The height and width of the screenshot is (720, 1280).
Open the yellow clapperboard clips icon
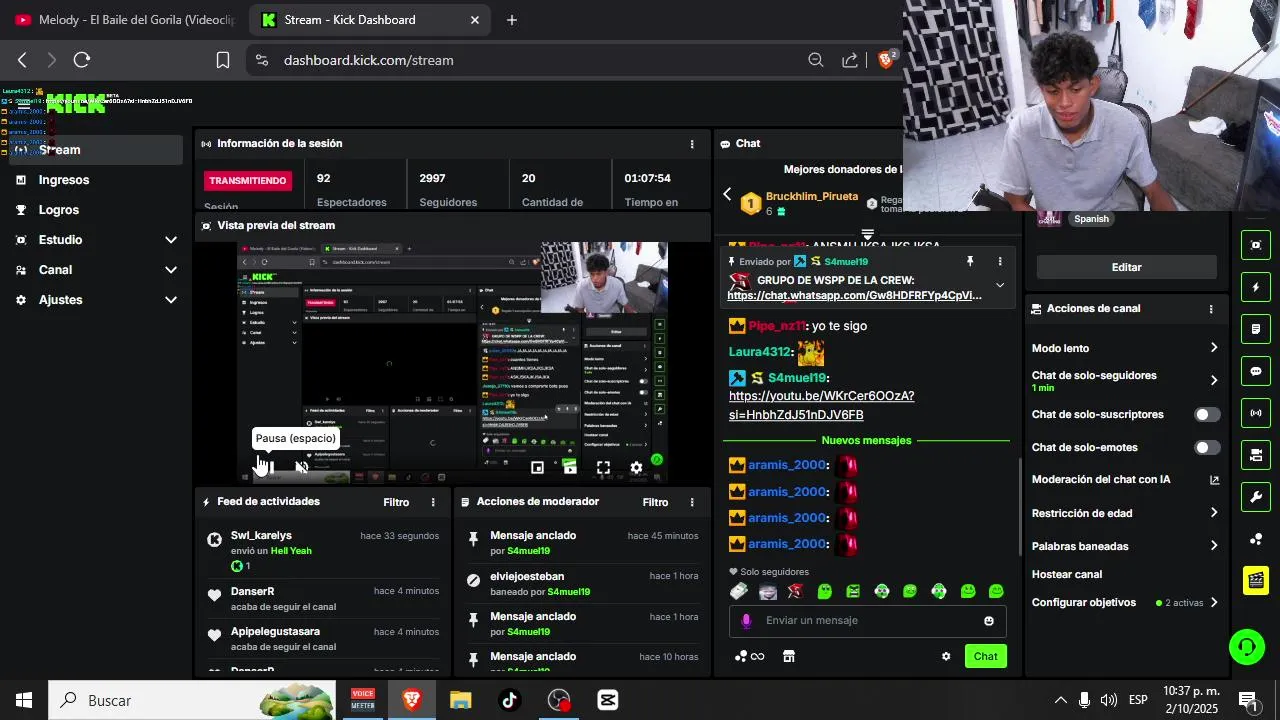pyautogui.click(x=1256, y=580)
